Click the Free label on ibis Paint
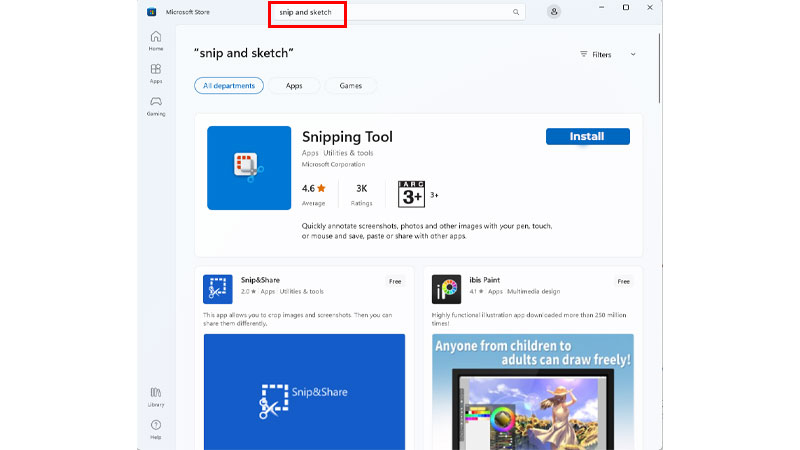This screenshot has width=800, height=450. click(x=623, y=282)
